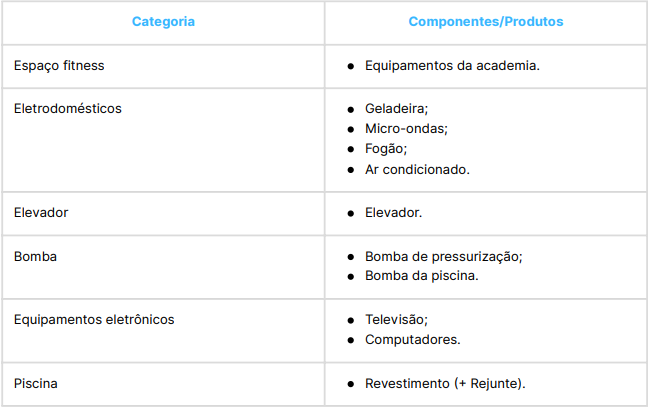The image size is (651, 408).
Task: Click the bulleted Elevador item in the products column
Action: coord(393,213)
